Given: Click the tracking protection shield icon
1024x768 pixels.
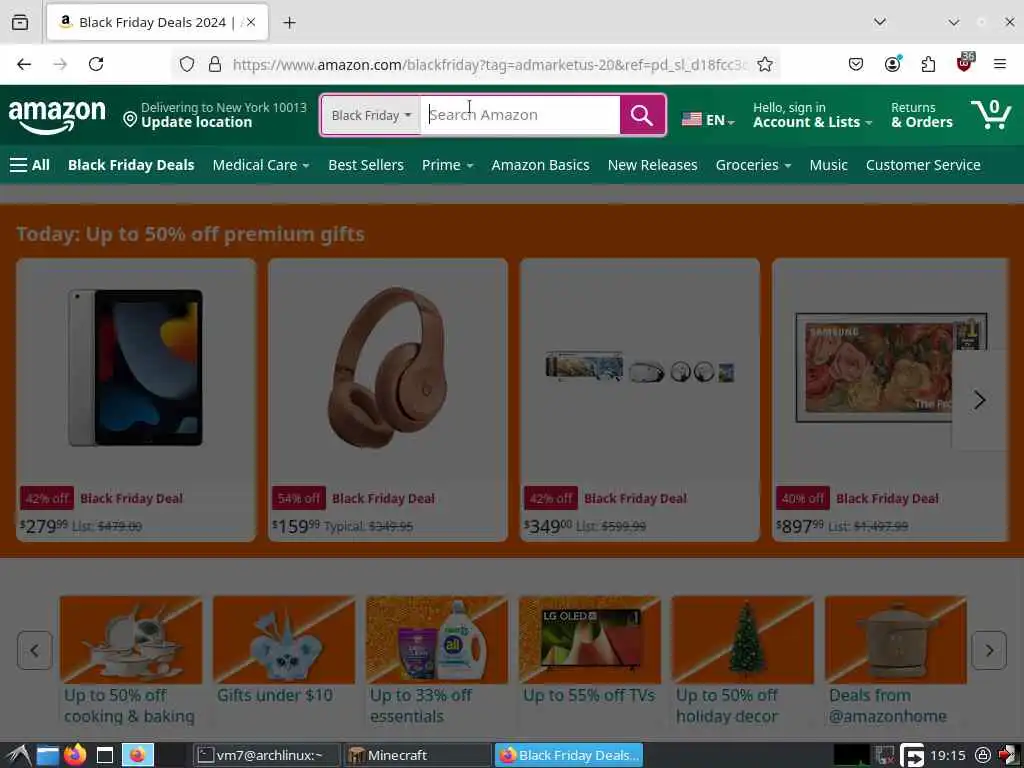Looking at the screenshot, I should [x=187, y=64].
